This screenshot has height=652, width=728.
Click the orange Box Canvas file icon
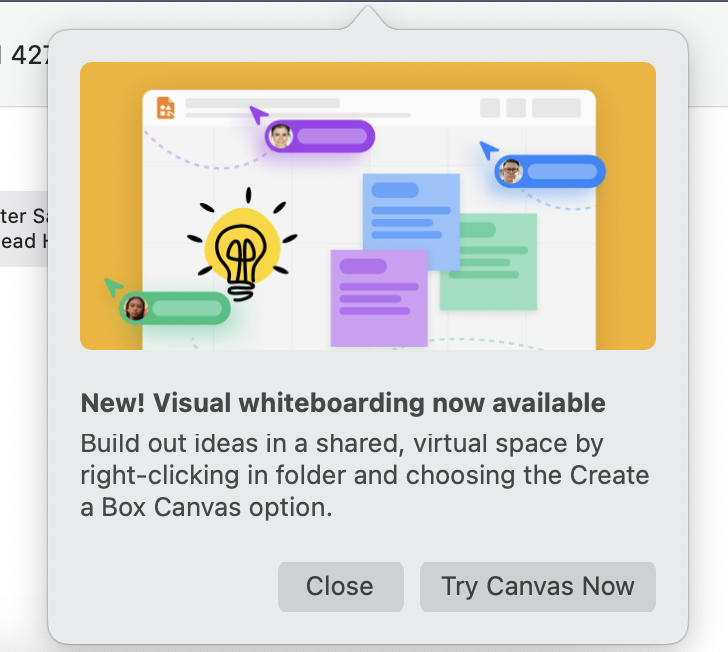(166, 108)
